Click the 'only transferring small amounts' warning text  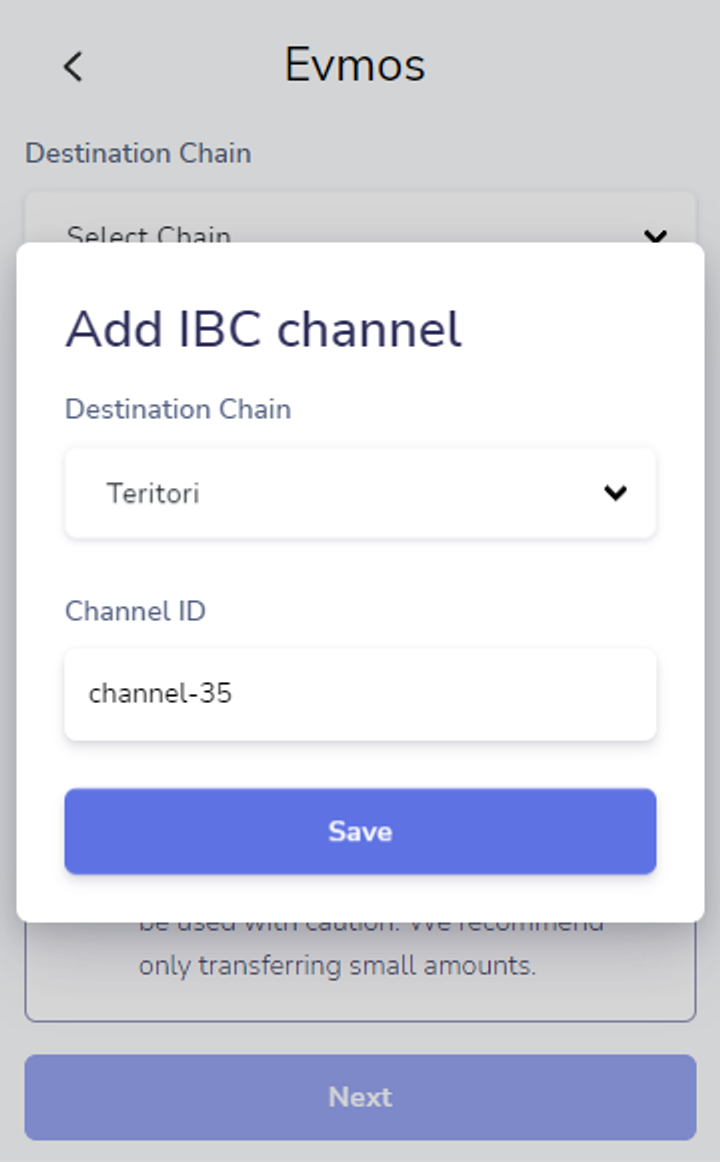[x=337, y=966]
